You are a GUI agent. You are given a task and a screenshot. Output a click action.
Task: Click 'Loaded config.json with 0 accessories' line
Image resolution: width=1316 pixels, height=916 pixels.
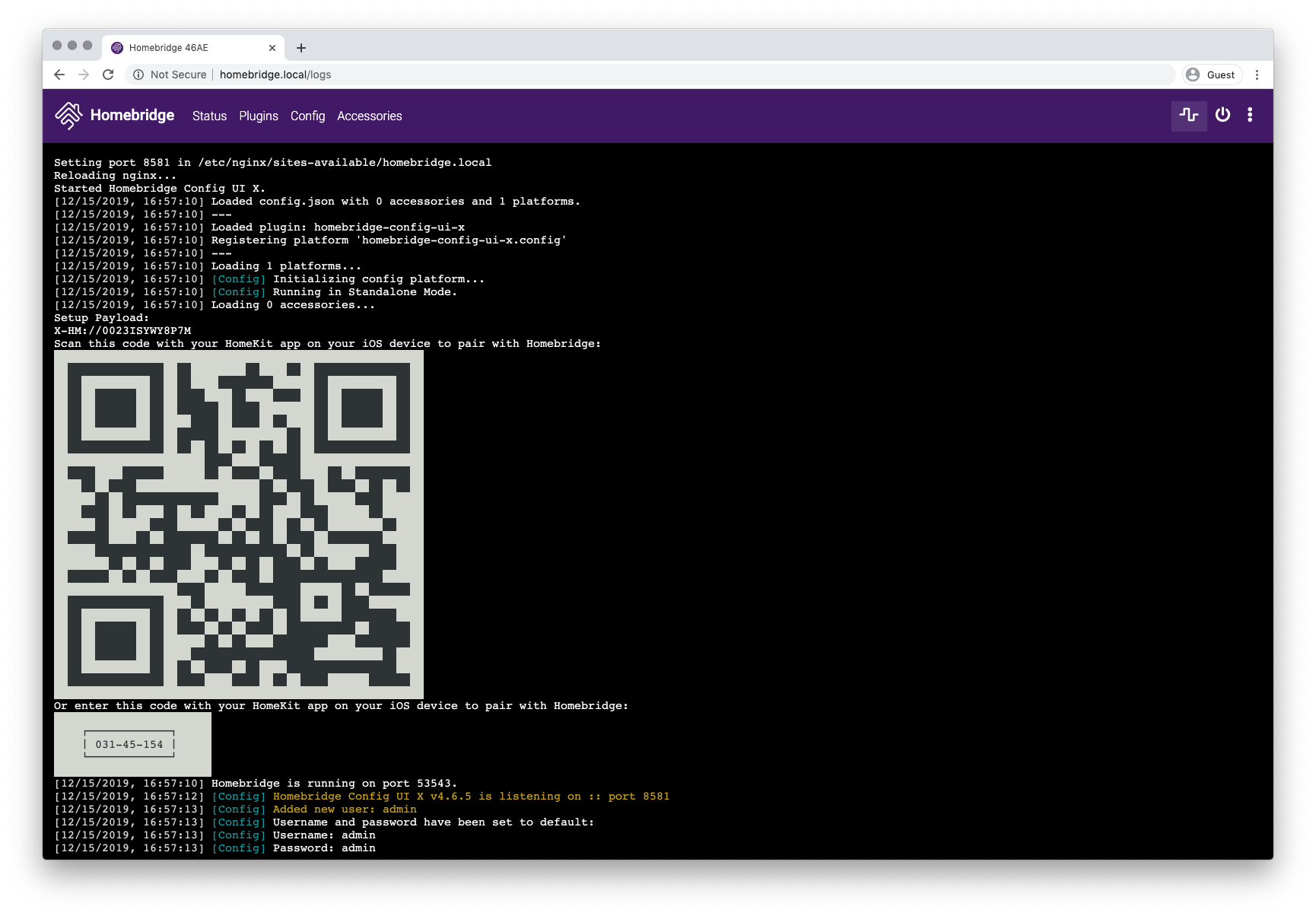coord(317,202)
